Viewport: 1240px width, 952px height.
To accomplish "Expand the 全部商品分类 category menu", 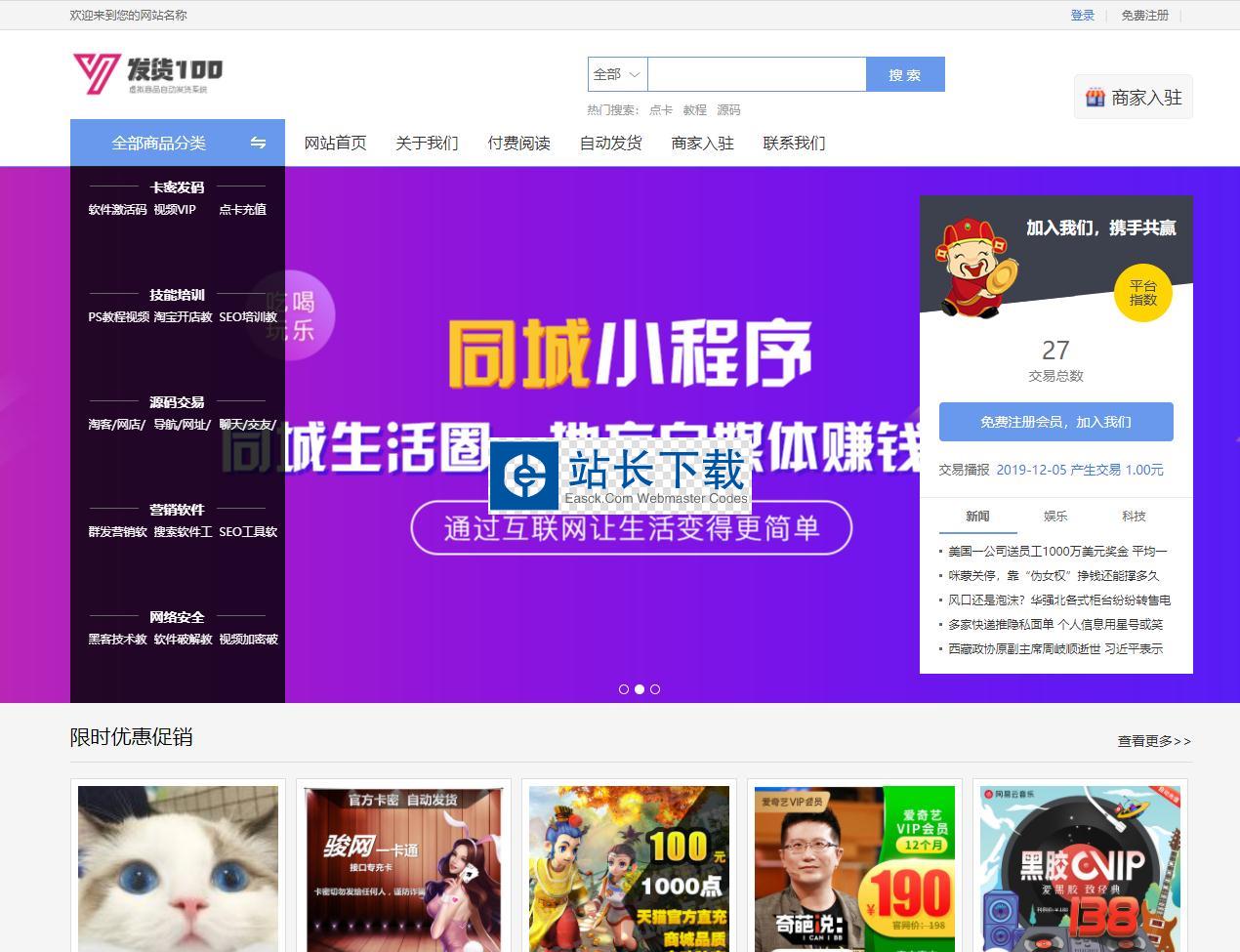I will click(158, 143).
